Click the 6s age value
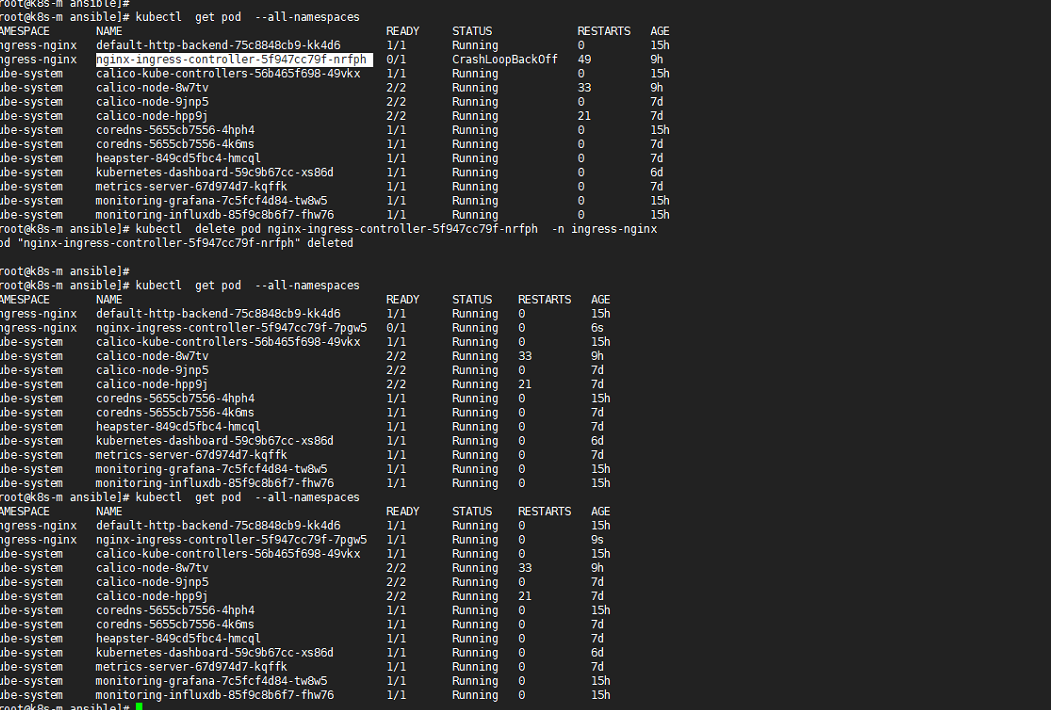This screenshot has width=1051, height=710. pos(597,328)
